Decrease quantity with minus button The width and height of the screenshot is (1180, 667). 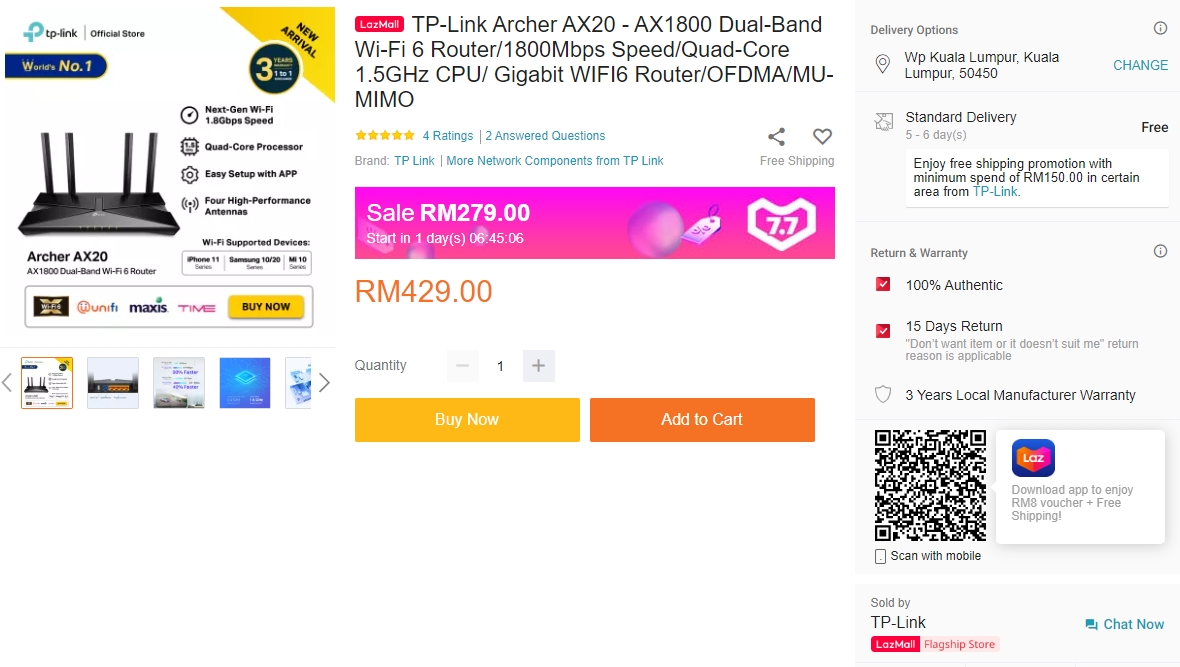pyautogui.click(x=462, y=366)
